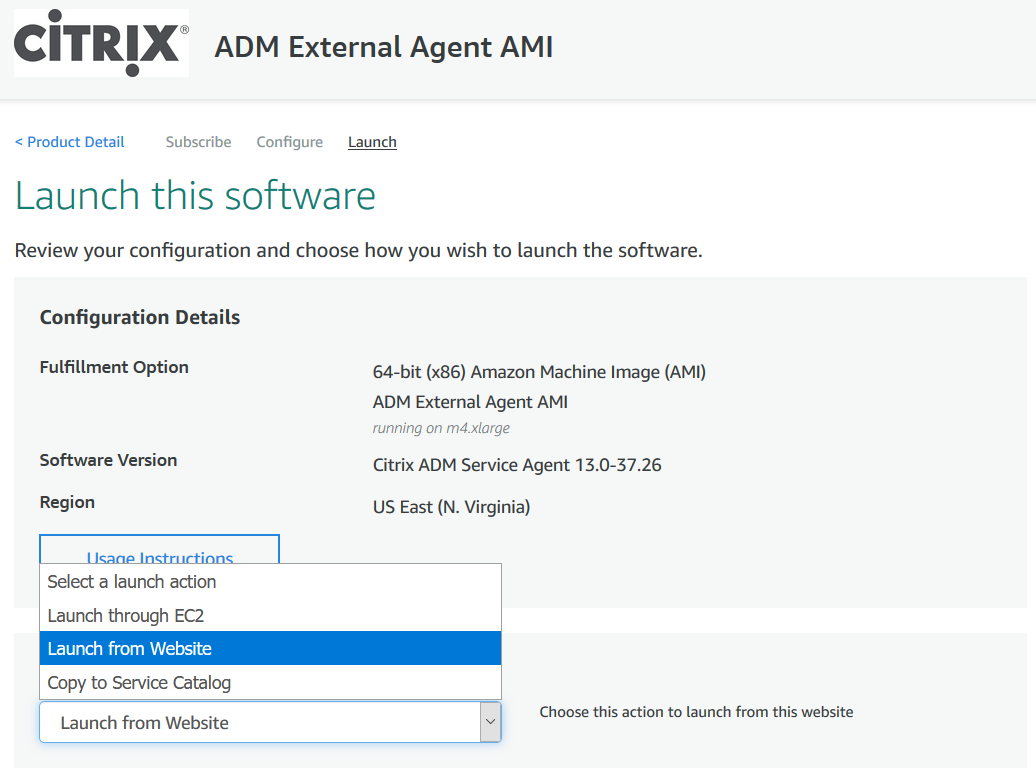Open the Configure step tab

tap(289, 142)
